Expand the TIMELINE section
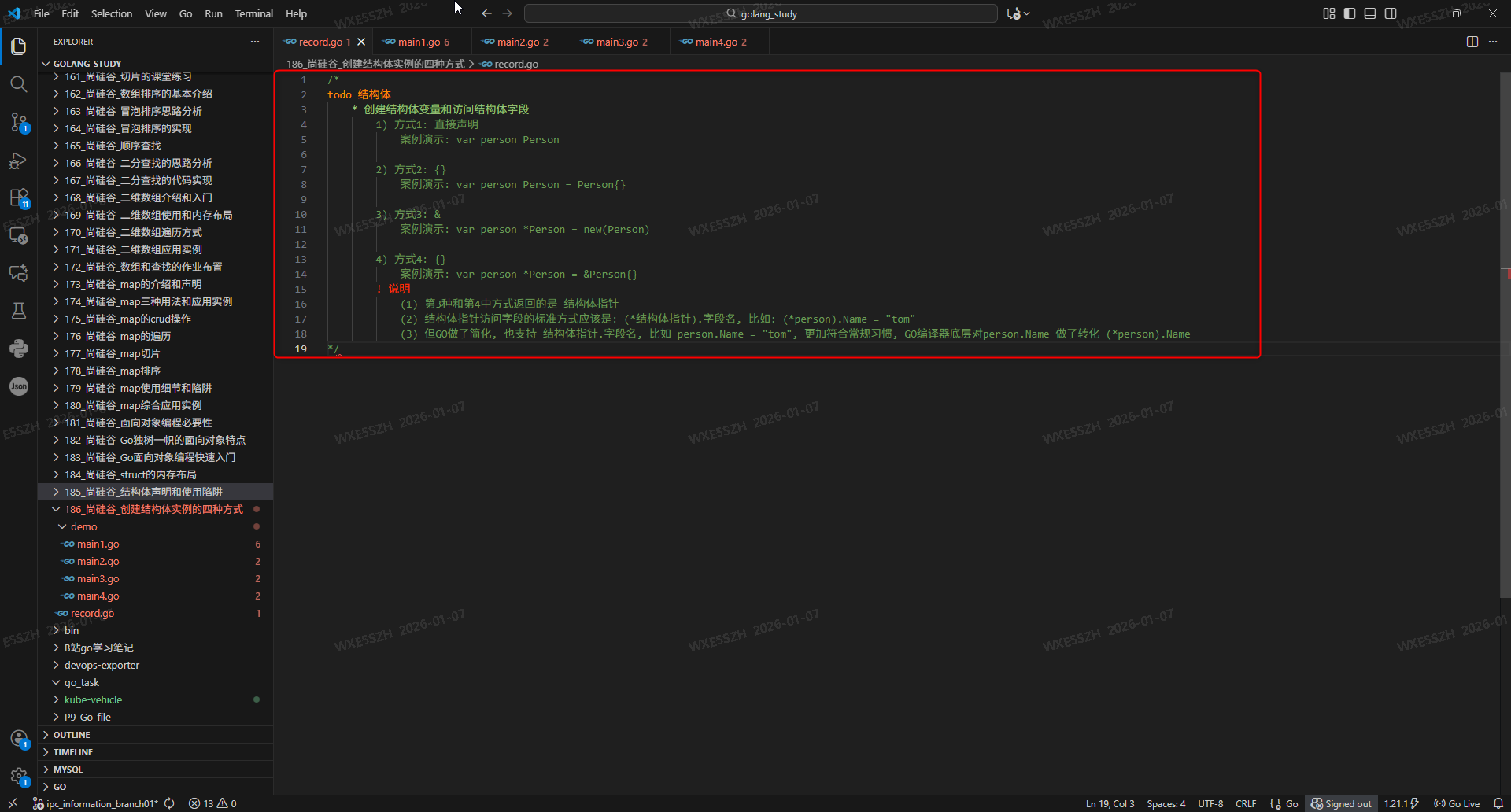This screenshot has height=812, width=1511. (155, 752)
